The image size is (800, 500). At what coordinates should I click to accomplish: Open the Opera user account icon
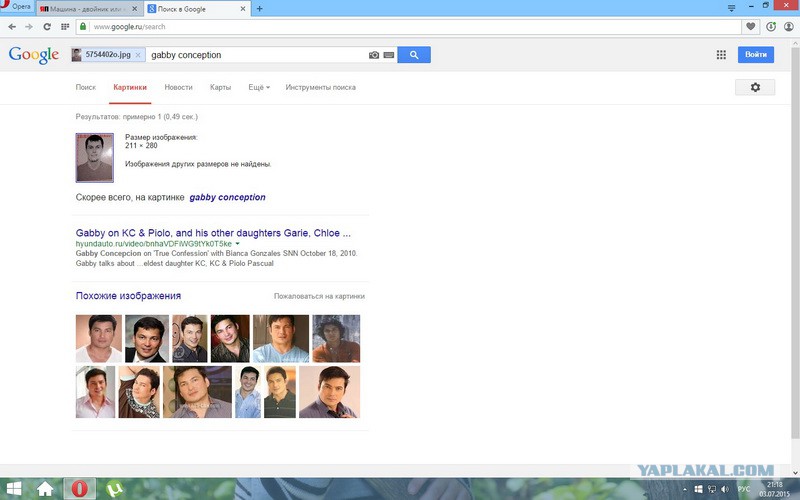pos(789,27)
